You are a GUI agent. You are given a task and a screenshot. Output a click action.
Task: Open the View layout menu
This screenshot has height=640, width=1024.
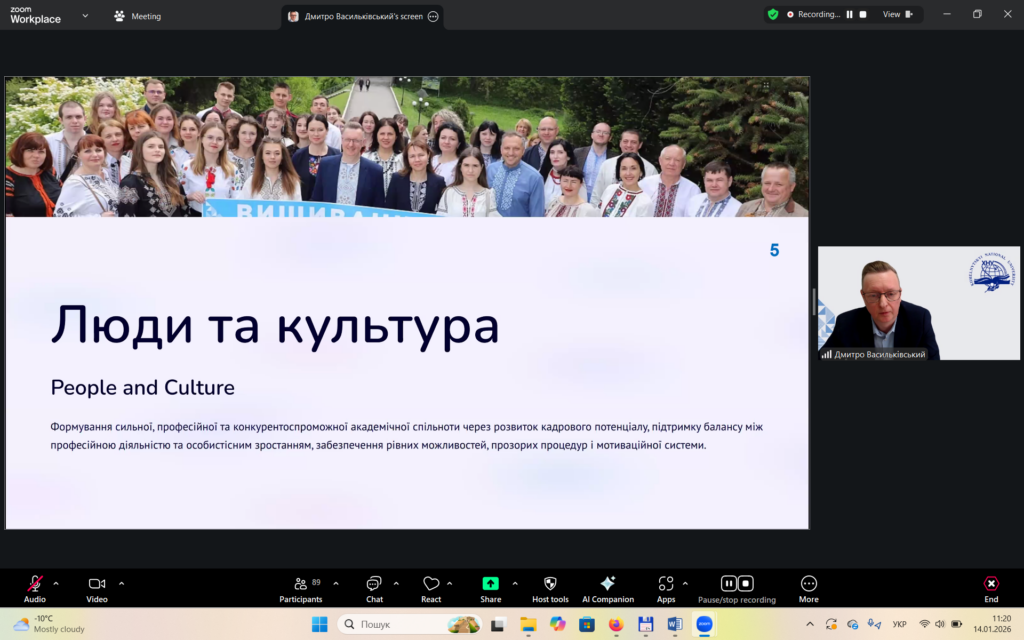[895, 14]
